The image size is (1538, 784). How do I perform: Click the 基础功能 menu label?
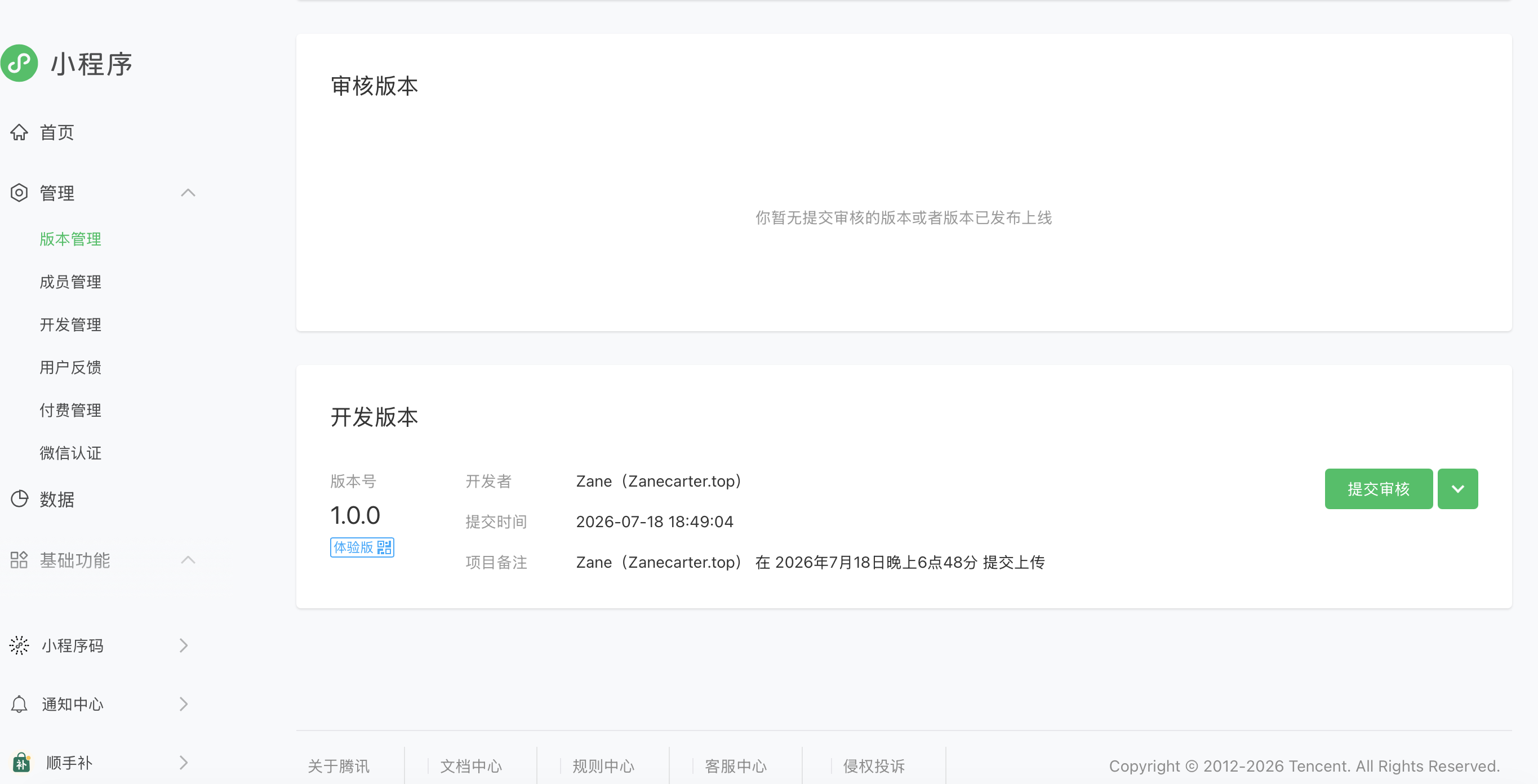pyautogui.click(x=74, y=560)
